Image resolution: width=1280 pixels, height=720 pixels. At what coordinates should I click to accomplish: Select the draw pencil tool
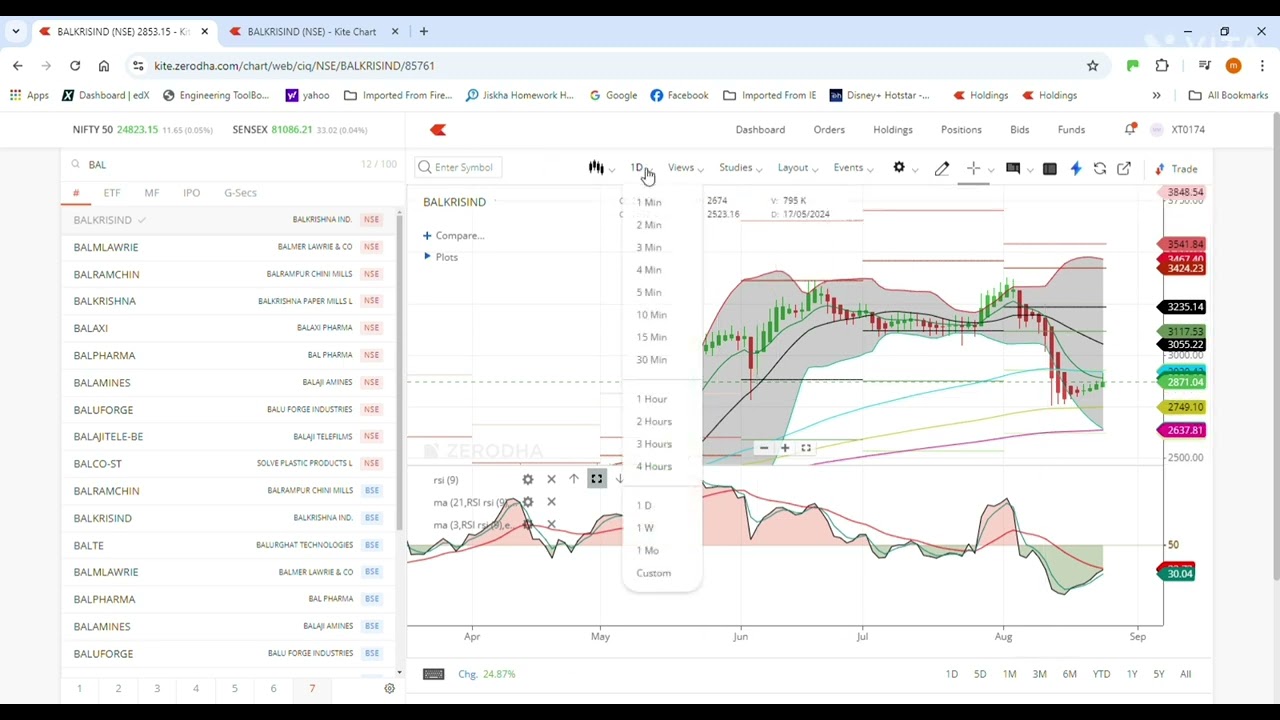pyautogui.click(x=942, y=169)
